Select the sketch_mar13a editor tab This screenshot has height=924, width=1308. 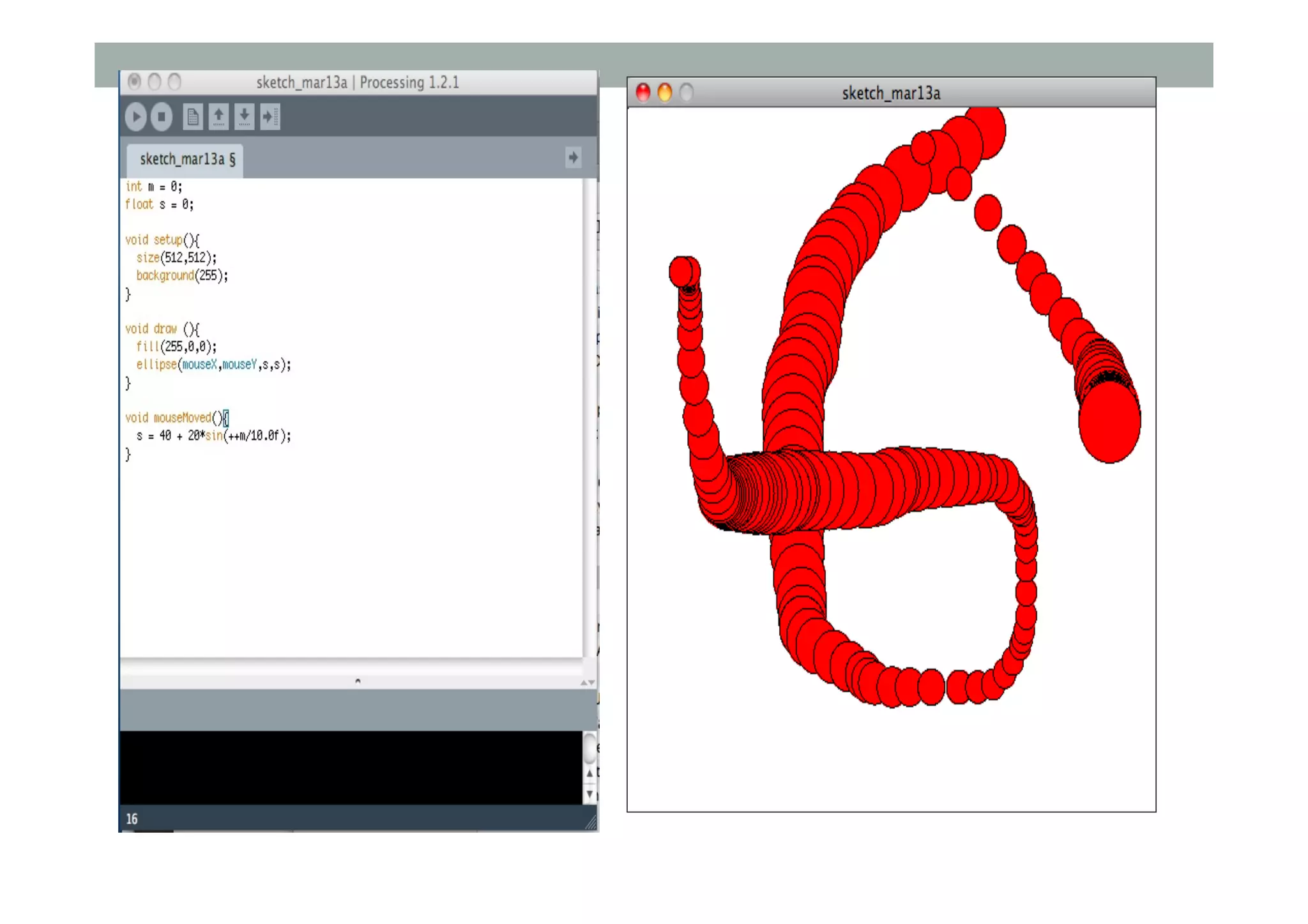(186, 159)
